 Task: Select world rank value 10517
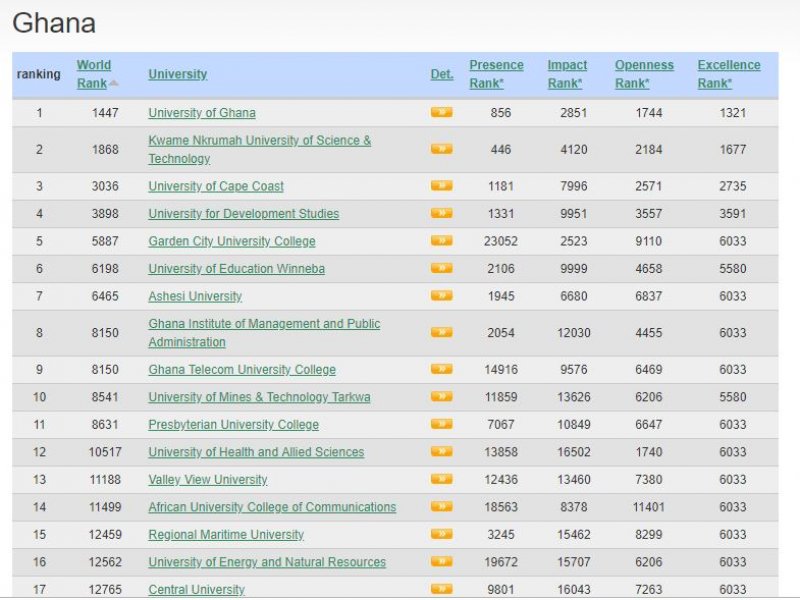(x=105, y=453)
